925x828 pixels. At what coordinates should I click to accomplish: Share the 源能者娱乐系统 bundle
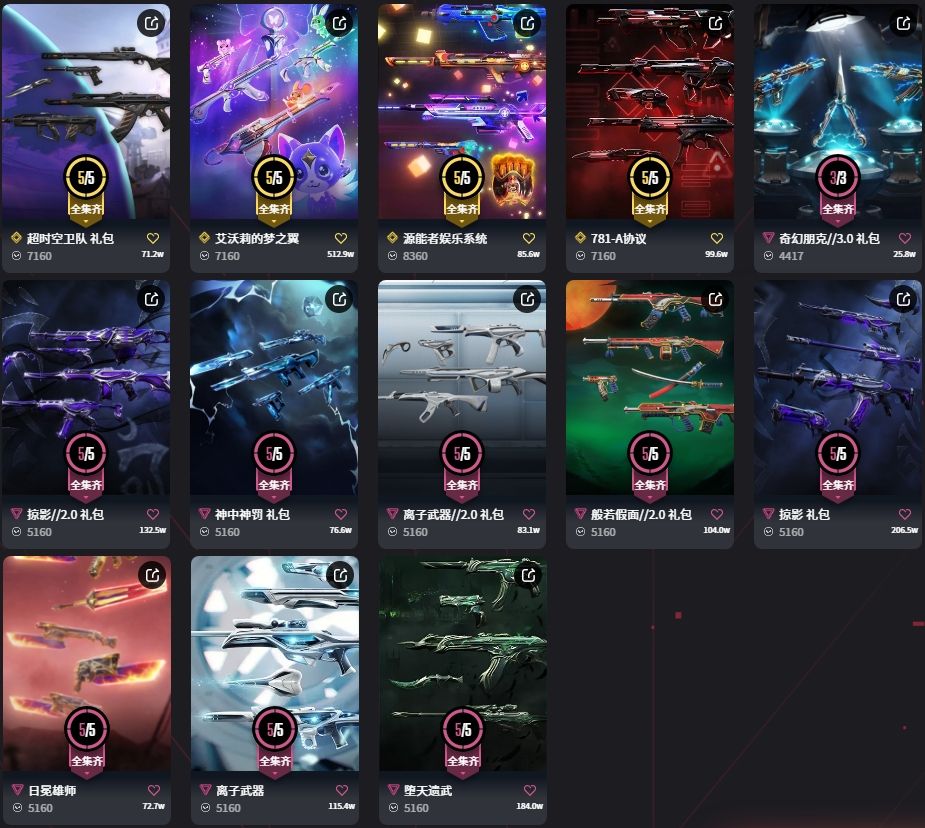[527, 24]
